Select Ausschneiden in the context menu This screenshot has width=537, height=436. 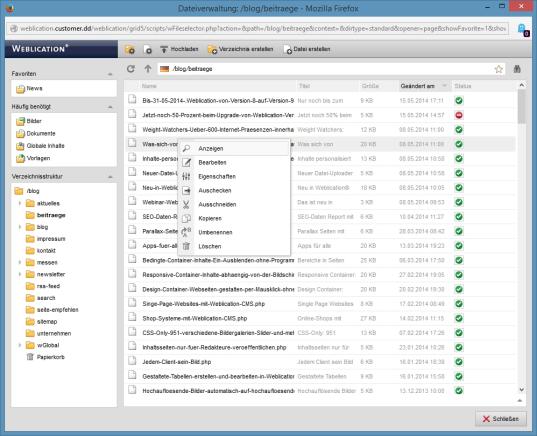click(234, 204)
